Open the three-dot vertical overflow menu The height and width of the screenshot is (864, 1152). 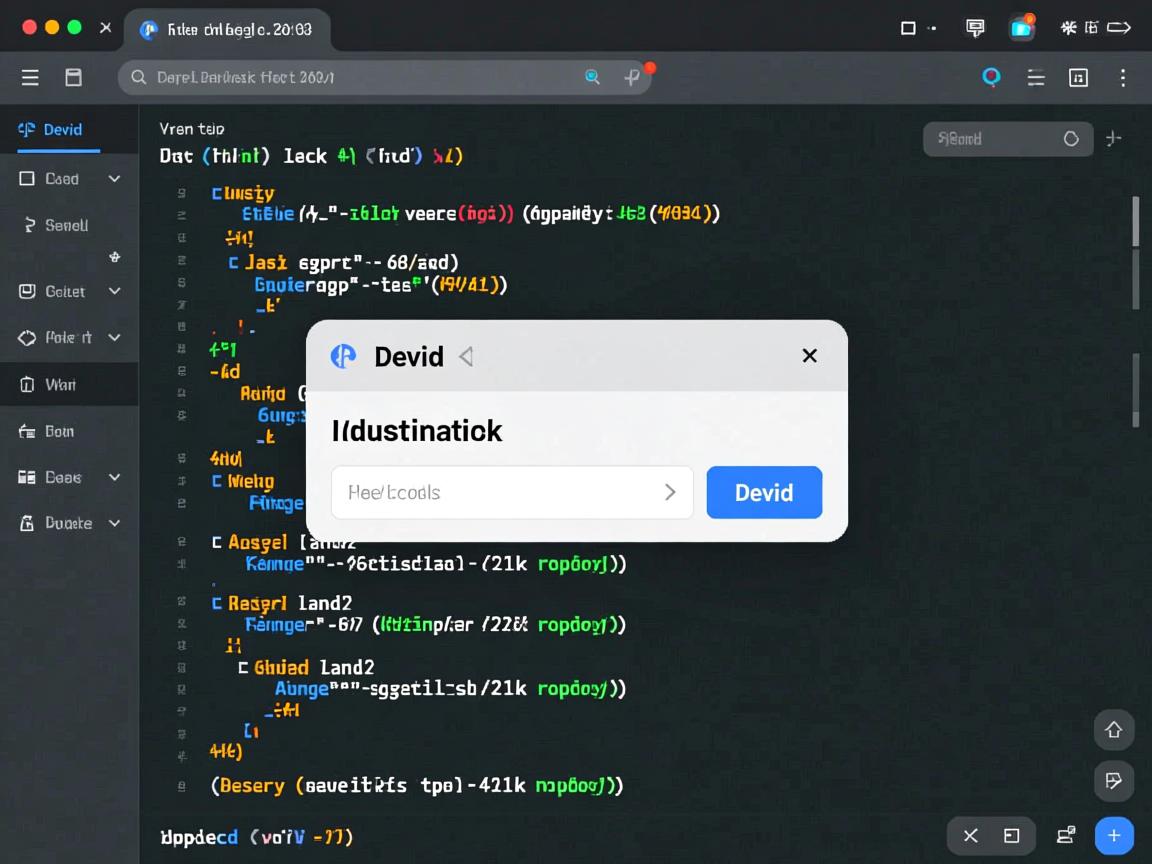tap(1123, 78)
